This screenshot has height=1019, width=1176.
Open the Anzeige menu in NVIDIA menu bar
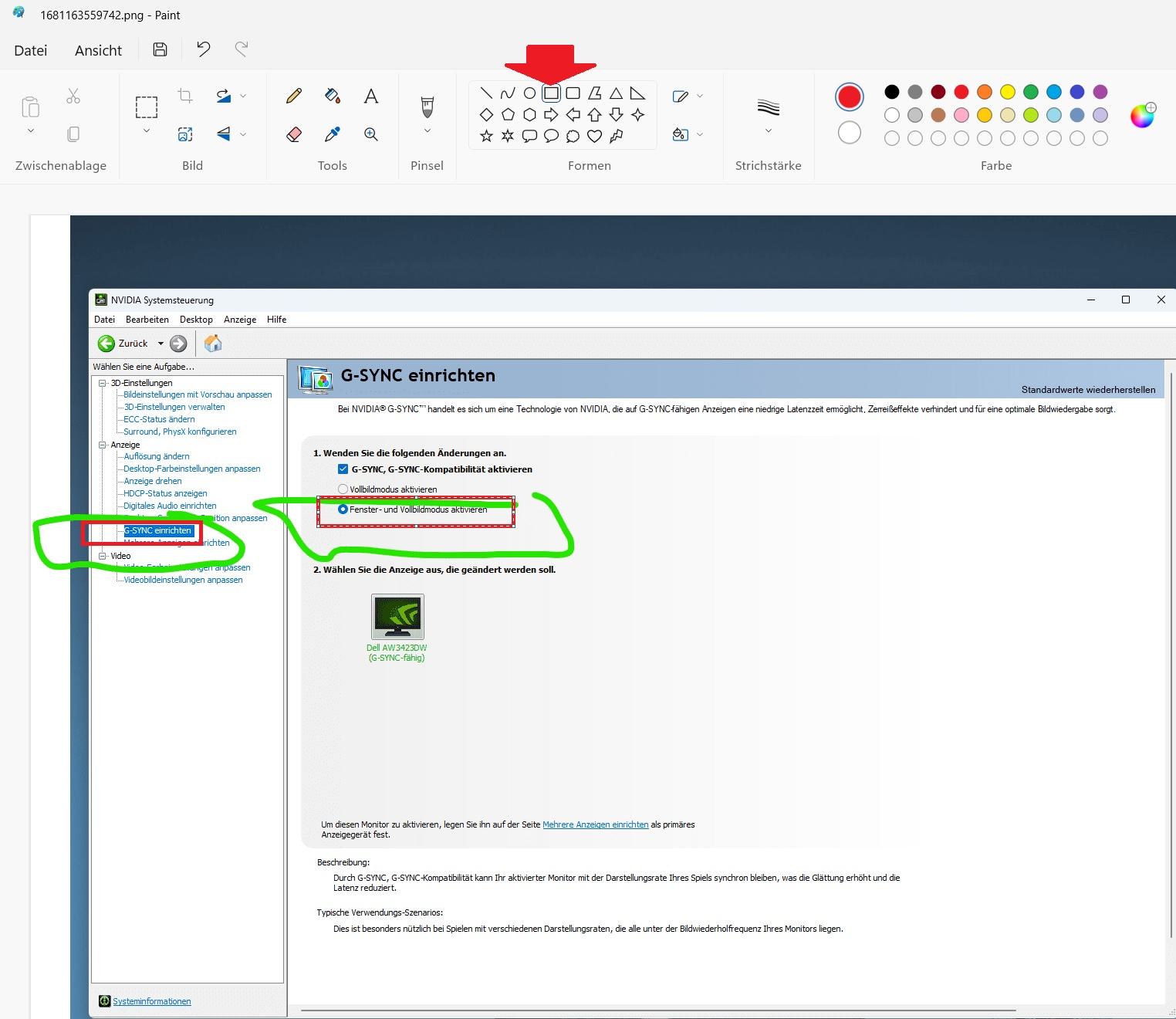pos(240,320)
